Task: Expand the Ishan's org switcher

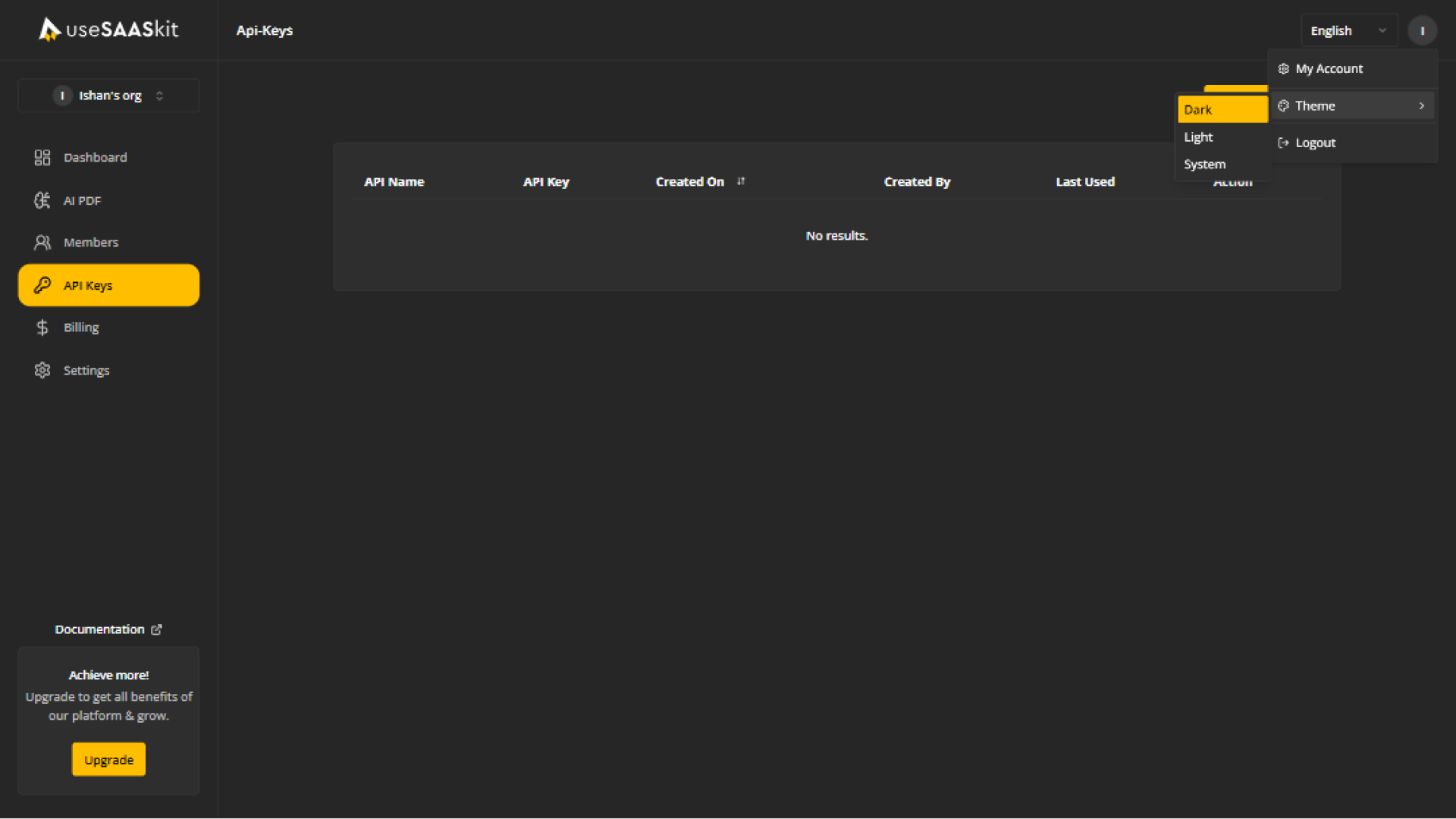Action: coord(108,95)
